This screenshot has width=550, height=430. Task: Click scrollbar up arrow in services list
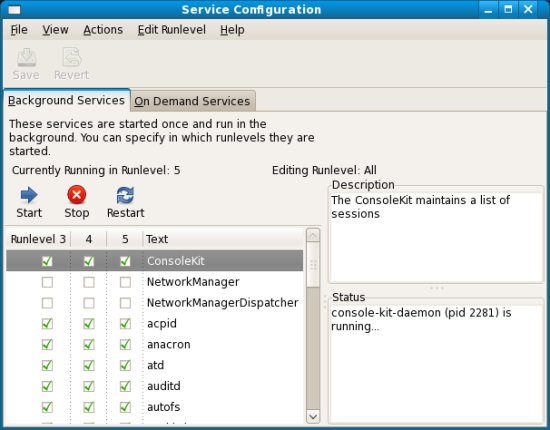pyautogui.click(x=313, y=235)
